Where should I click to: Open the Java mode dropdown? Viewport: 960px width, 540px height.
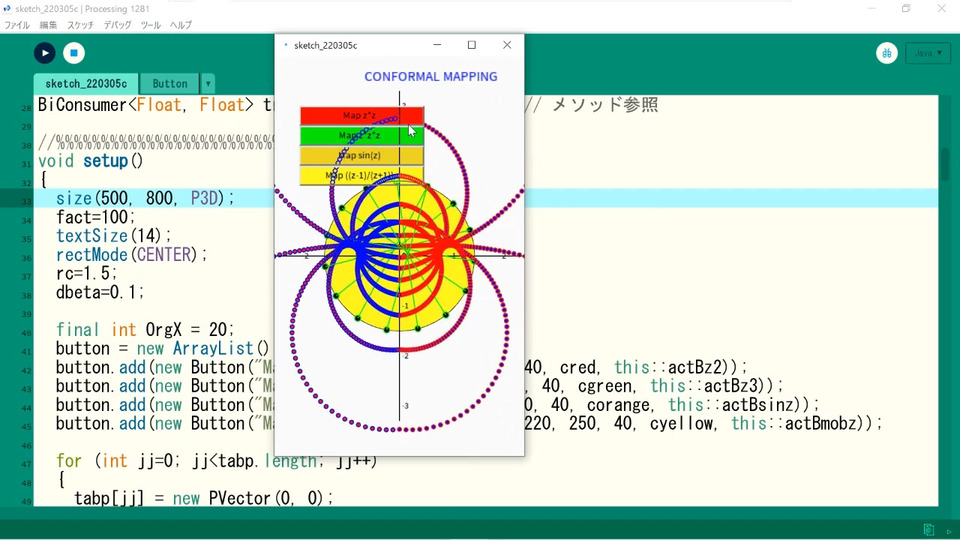coord(928,53)
